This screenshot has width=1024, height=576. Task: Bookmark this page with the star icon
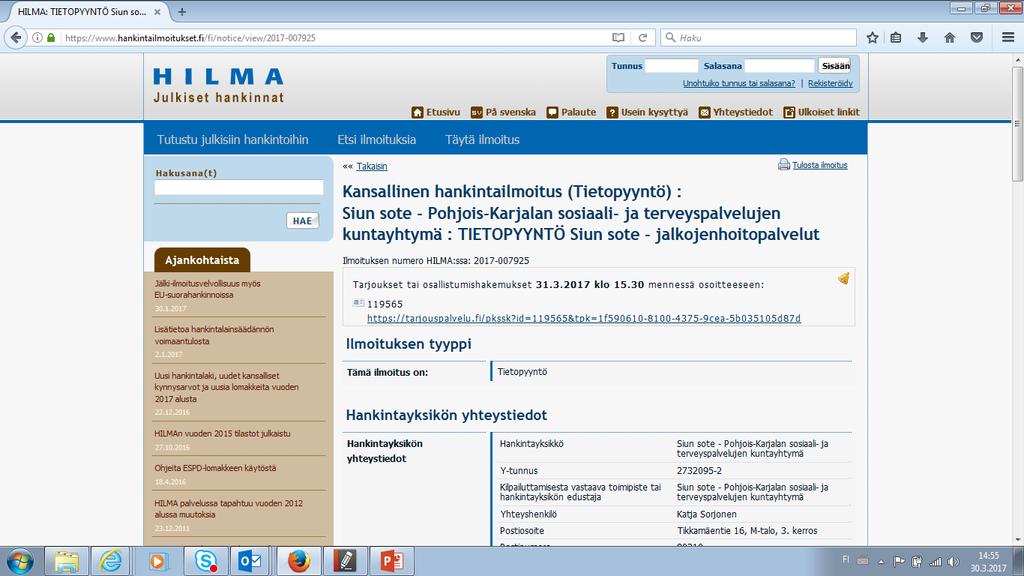coord(872,38)
